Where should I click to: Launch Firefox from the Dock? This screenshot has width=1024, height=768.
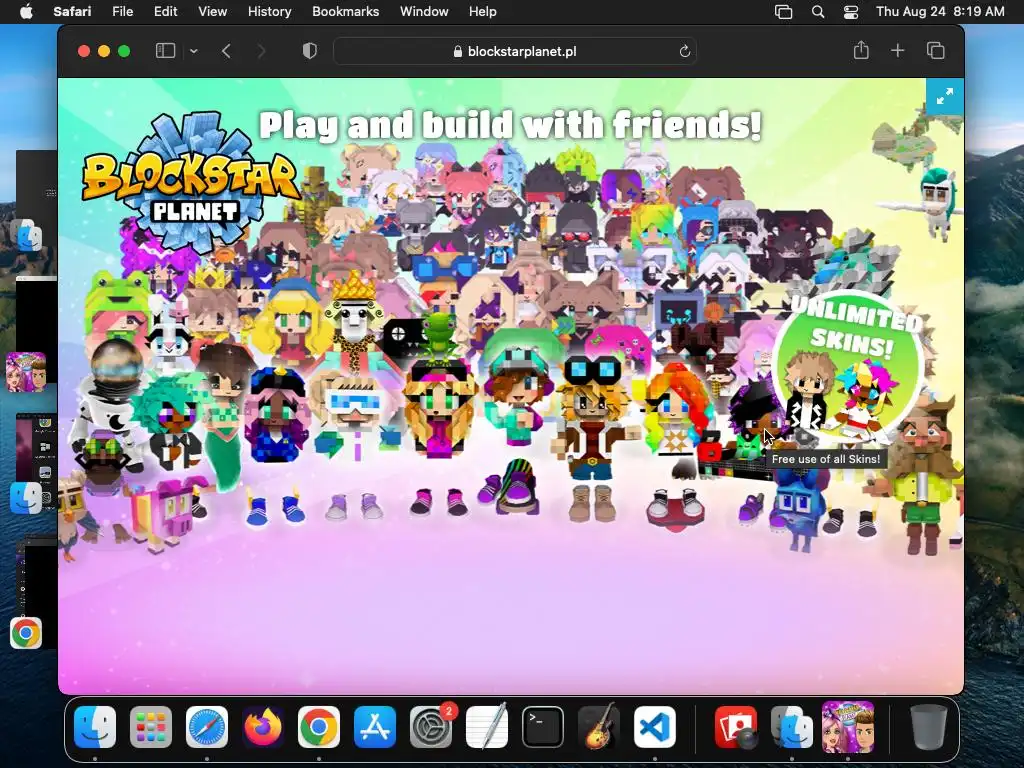263,727
